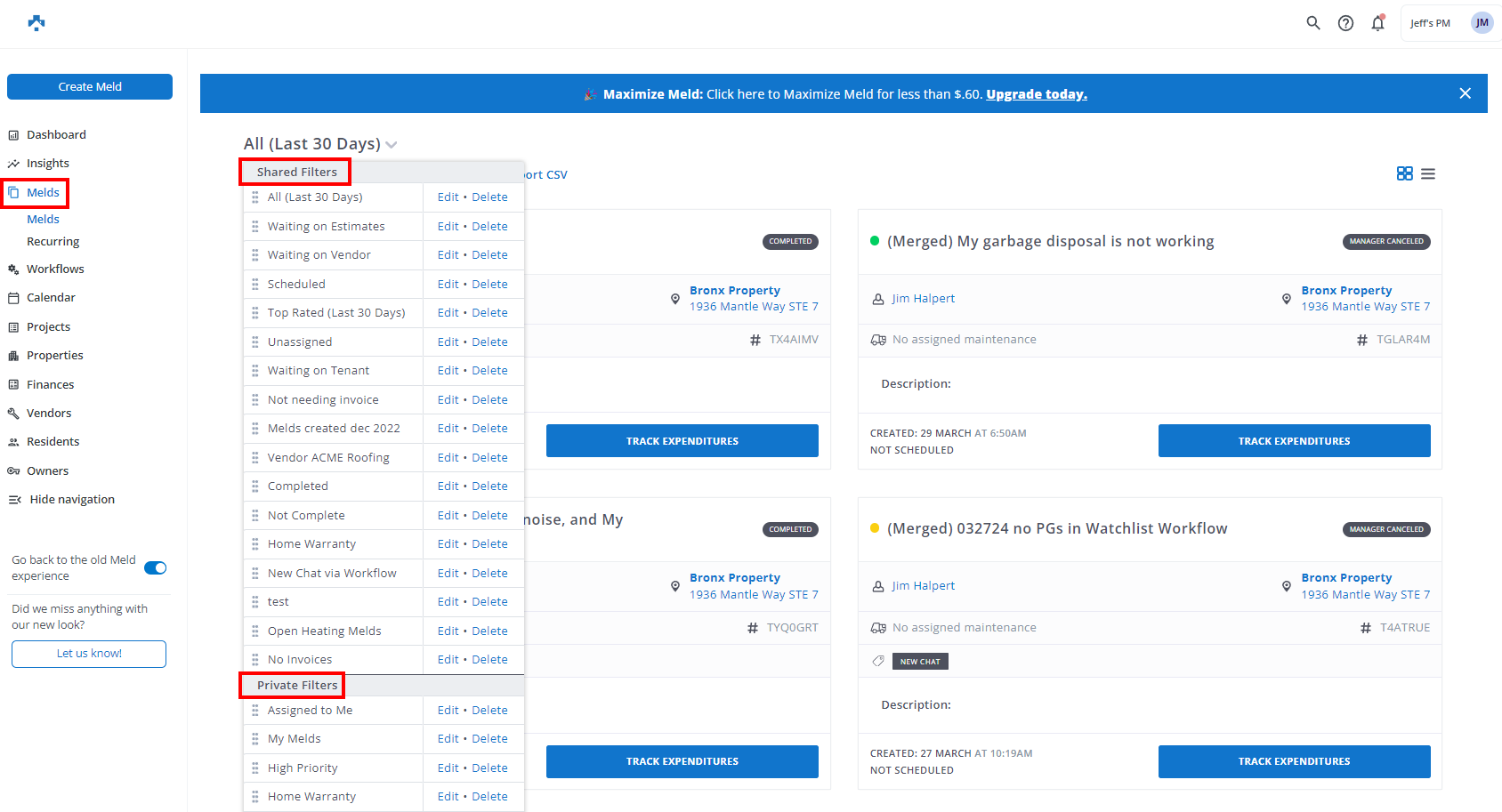Delete the High Priority filter

tap(489, 768)
